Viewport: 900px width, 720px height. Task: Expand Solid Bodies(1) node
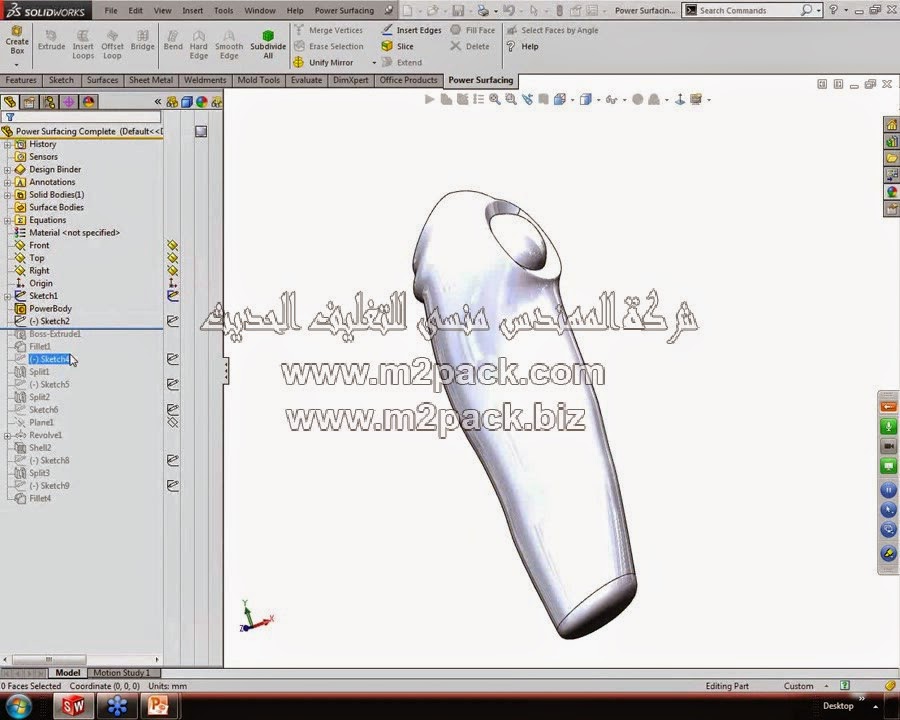coord(7,195)
